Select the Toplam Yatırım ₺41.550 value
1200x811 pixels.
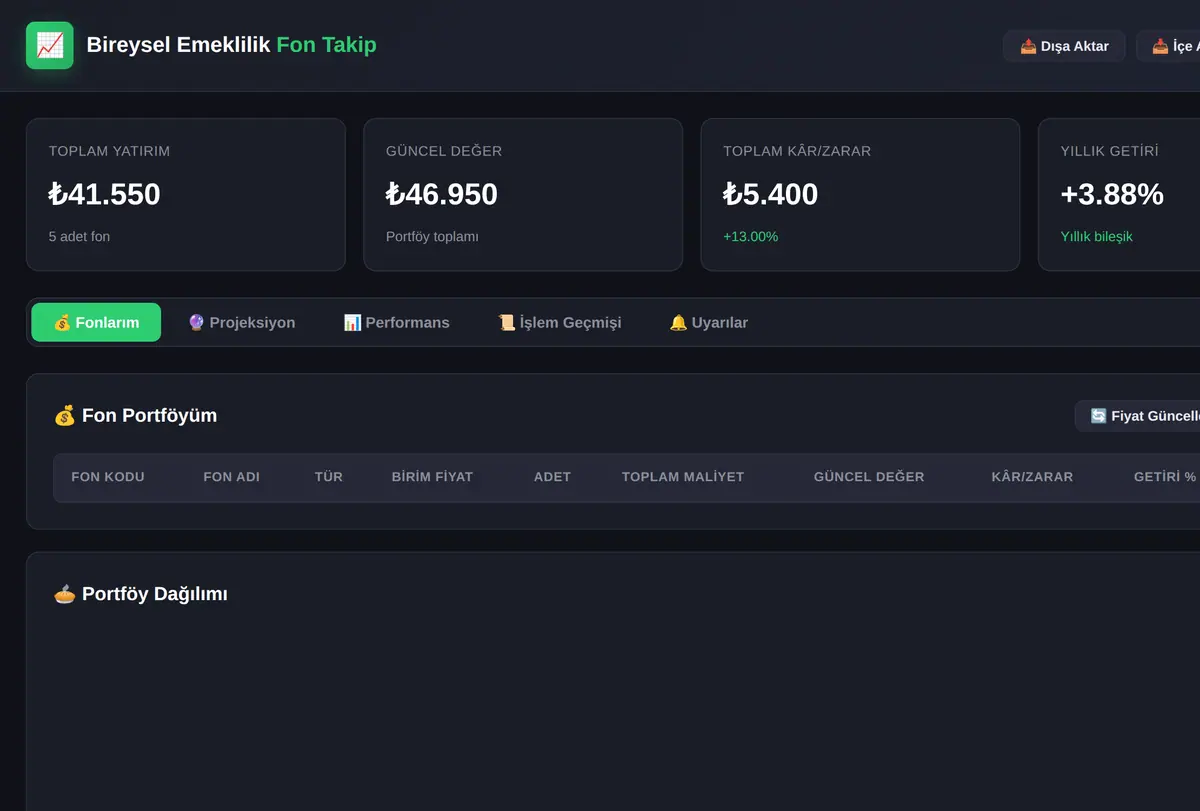click(104, 194)
